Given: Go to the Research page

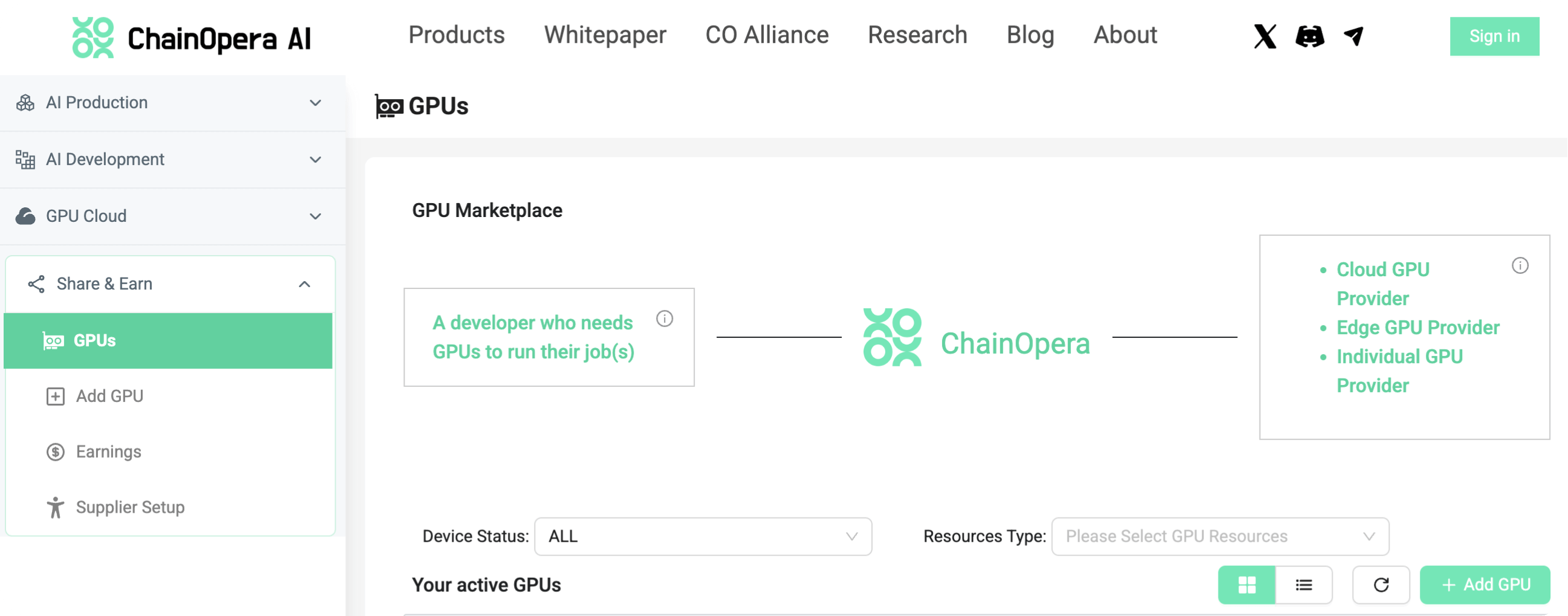Looking at the screenshot, I should coord(917,35).
